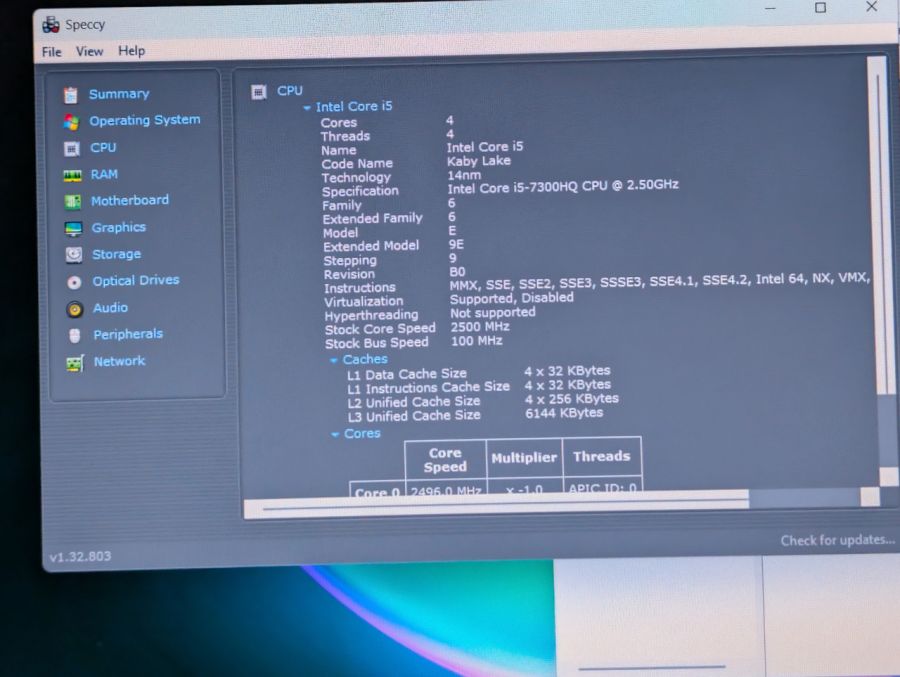Click the Peripherals mouse icon in sidebar

tap(75, 335)
